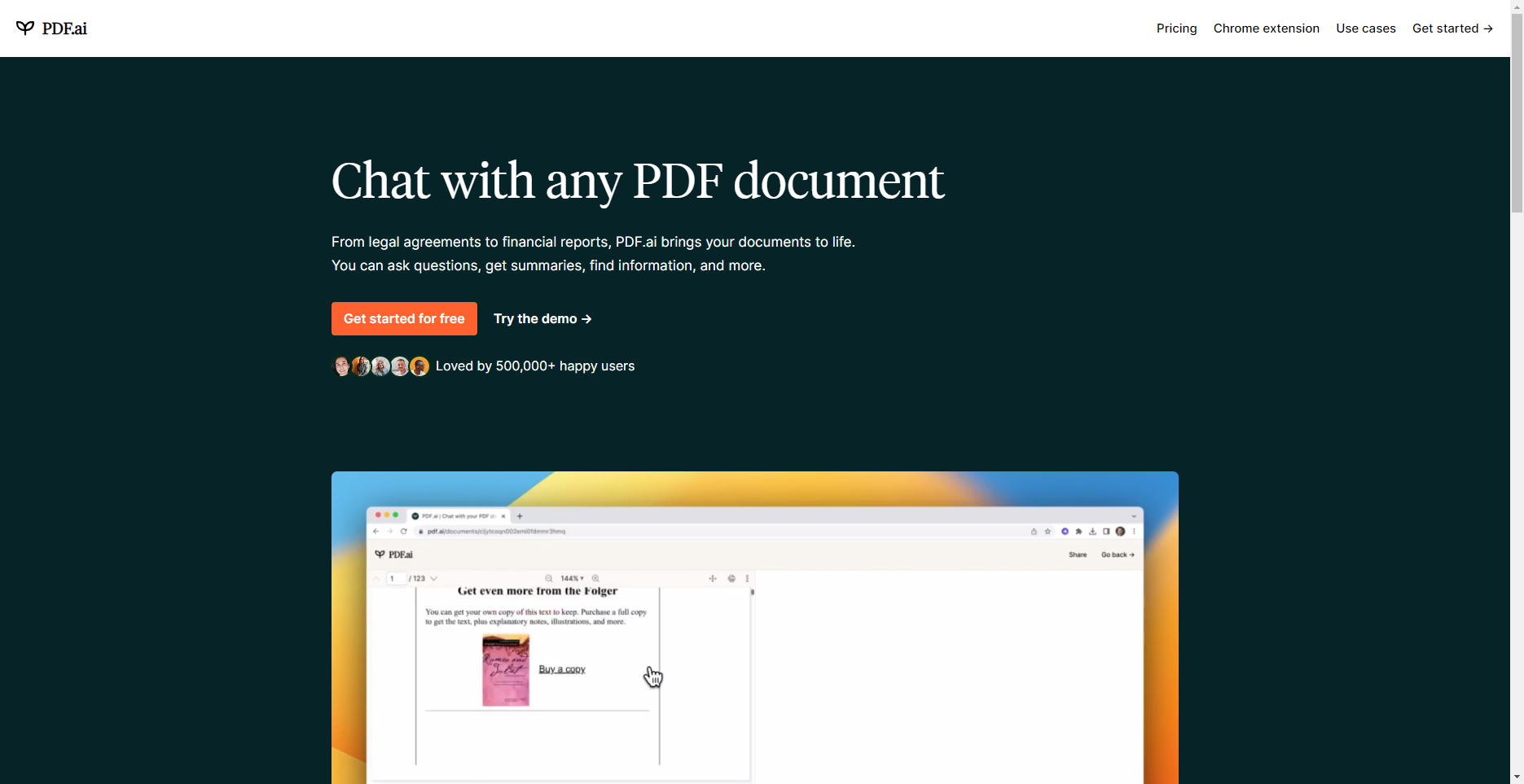Click the next page chevron beside /123
Viewport: 1524px width, 784px height.
[433, 579]
